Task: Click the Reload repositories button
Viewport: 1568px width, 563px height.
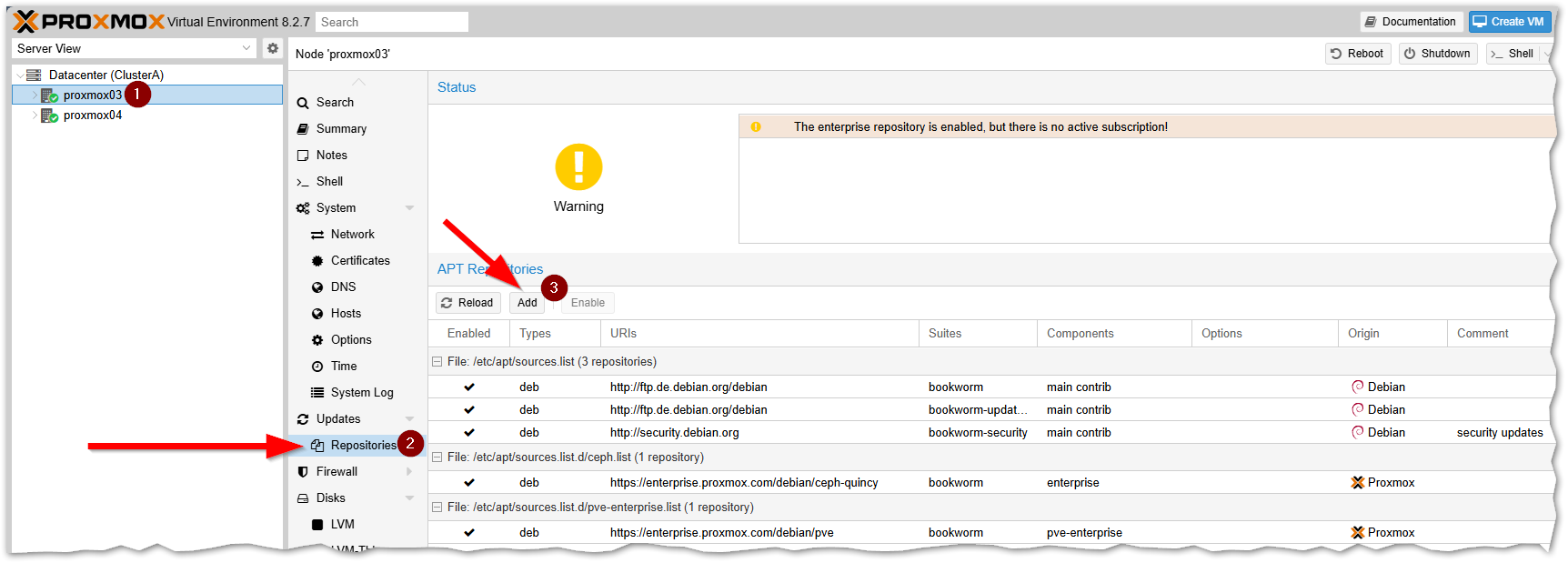Action: [467, 303]
